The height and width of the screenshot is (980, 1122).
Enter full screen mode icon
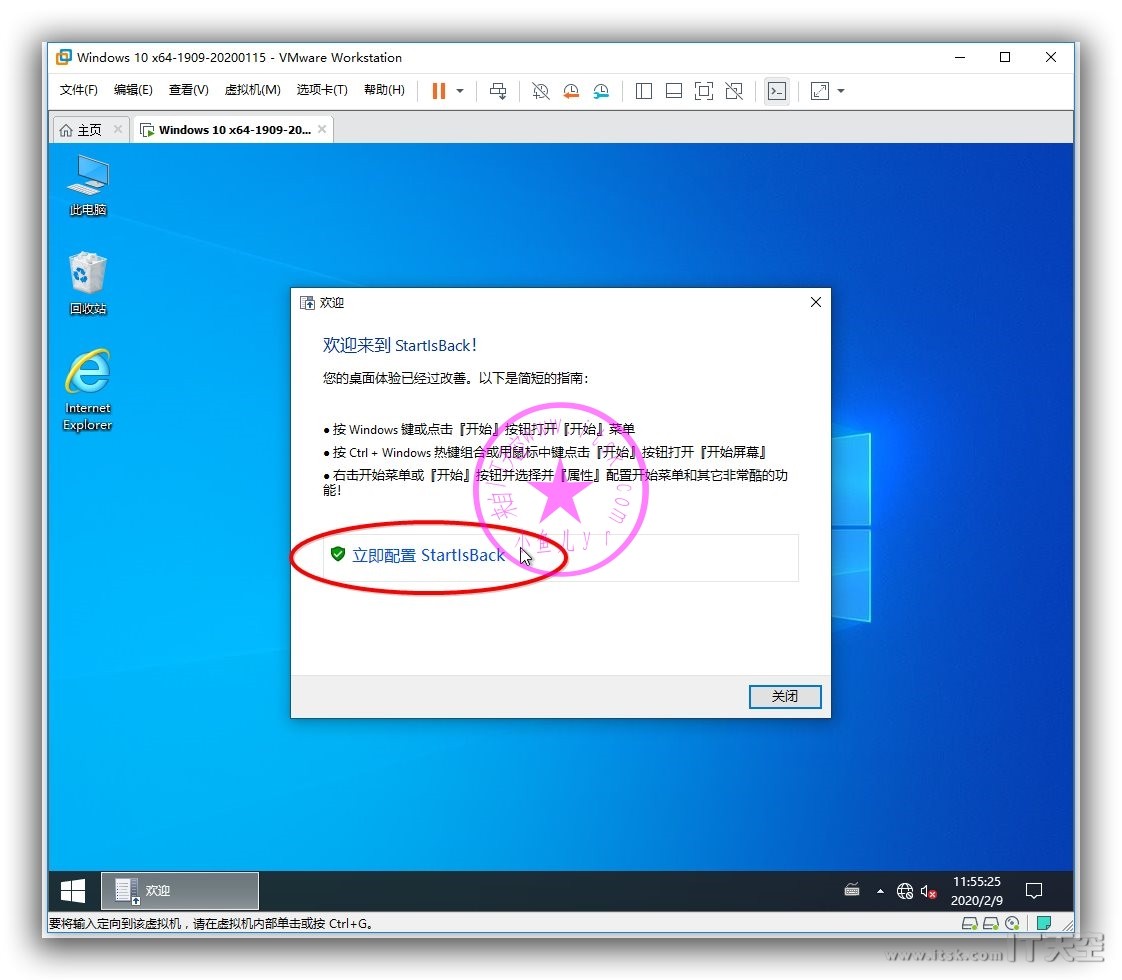coord(704,91)
